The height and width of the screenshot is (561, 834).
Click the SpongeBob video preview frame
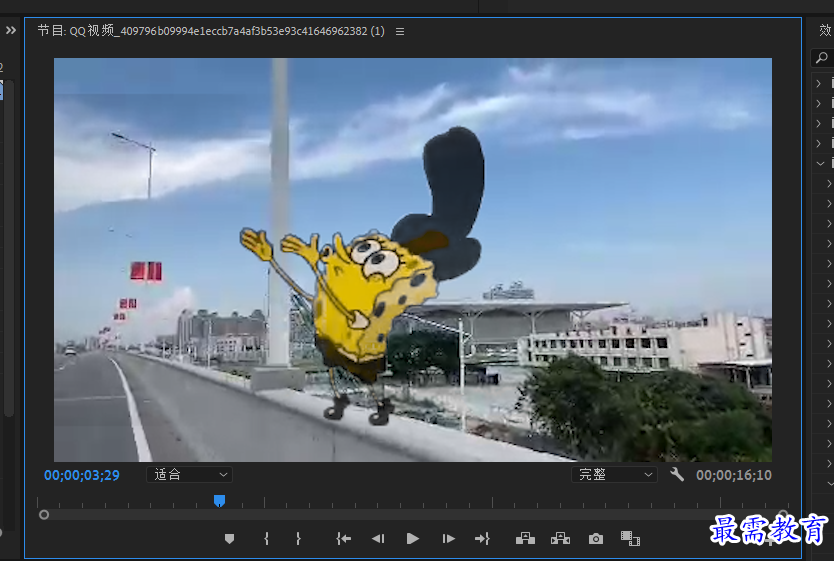(413, 259)
